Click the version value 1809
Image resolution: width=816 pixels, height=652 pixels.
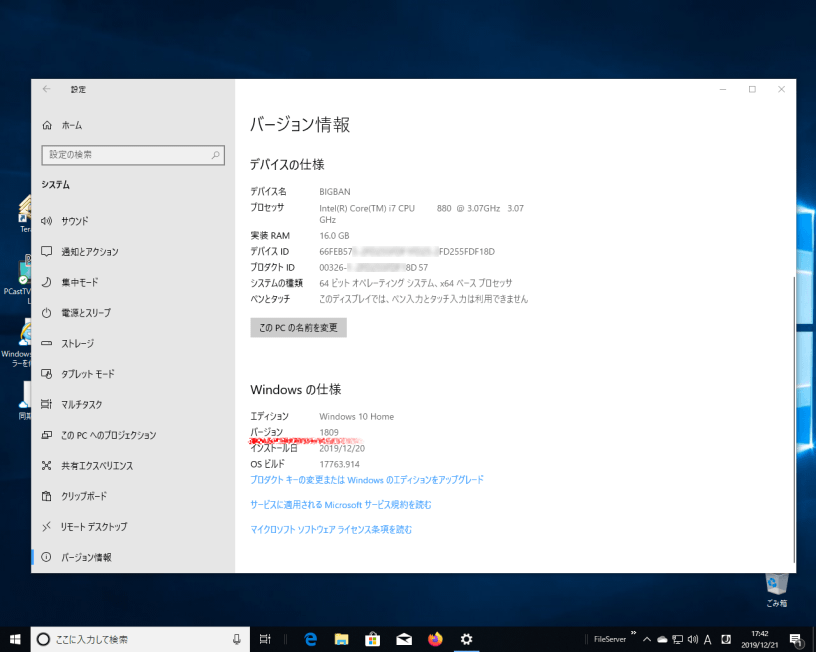tap(329, 432)
